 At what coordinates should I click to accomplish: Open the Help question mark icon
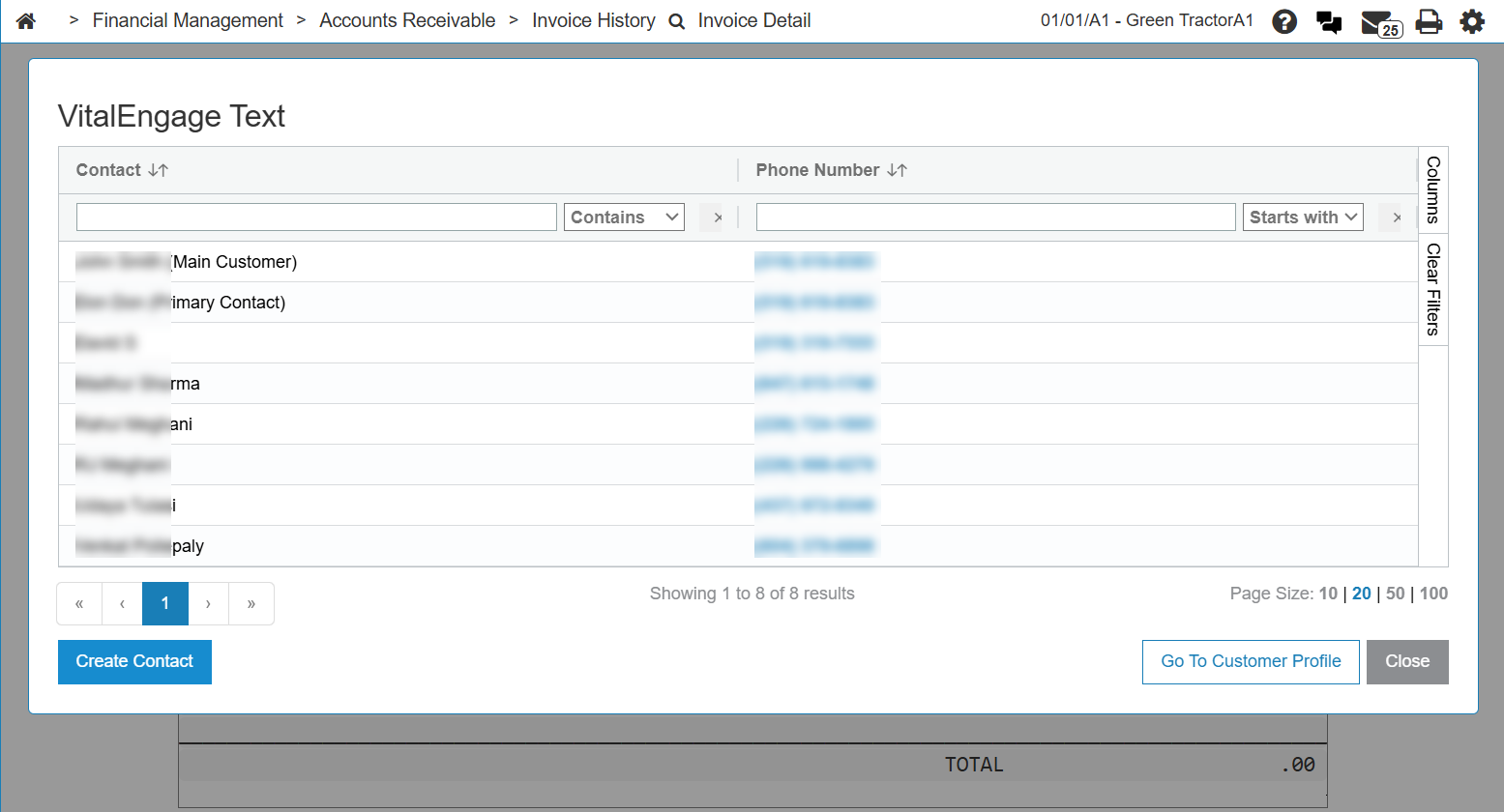(1284, 21)
